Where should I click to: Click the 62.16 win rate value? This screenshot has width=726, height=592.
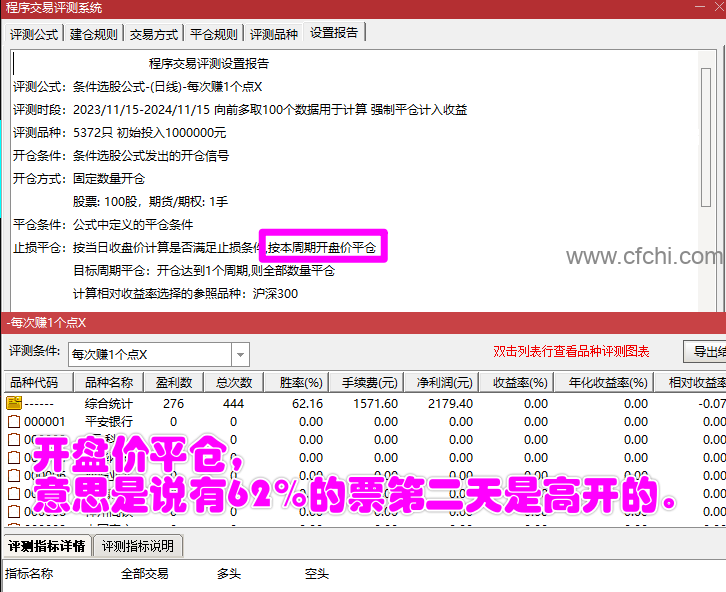coord(307,404)
